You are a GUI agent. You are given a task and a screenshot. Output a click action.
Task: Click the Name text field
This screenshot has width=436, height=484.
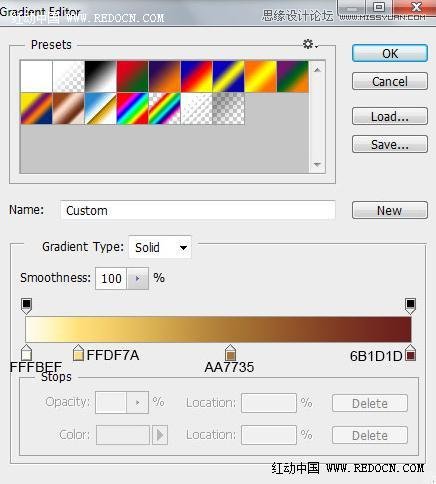(198, 210)
